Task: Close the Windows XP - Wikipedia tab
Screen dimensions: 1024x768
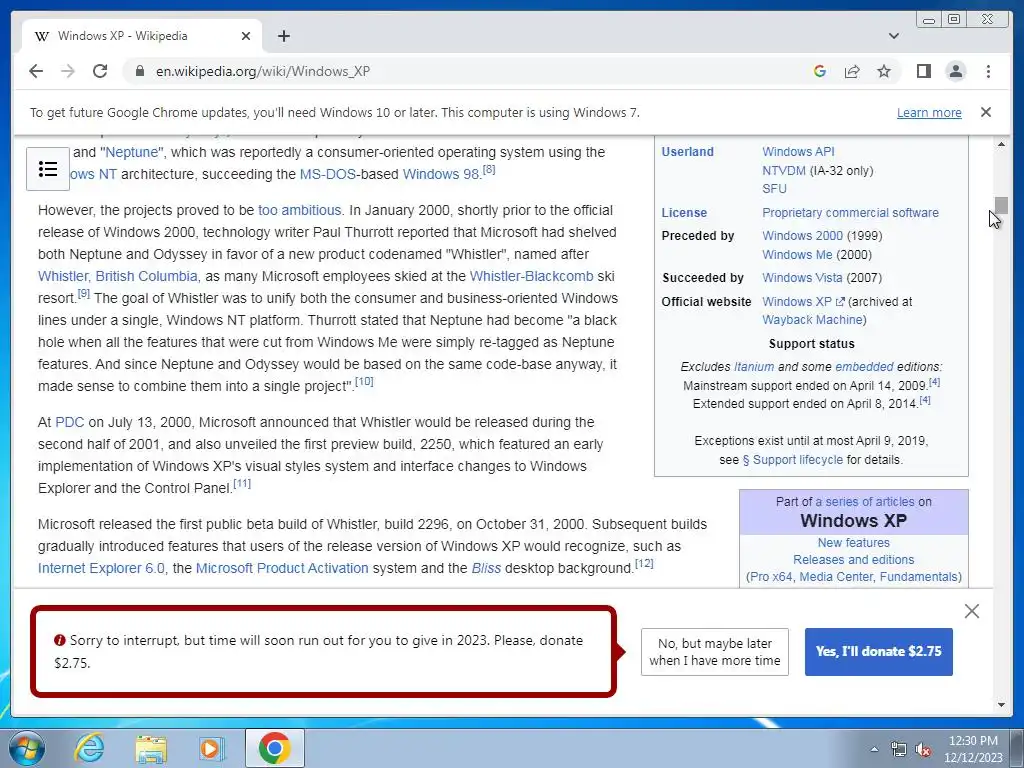Action: tap(246, 36)
